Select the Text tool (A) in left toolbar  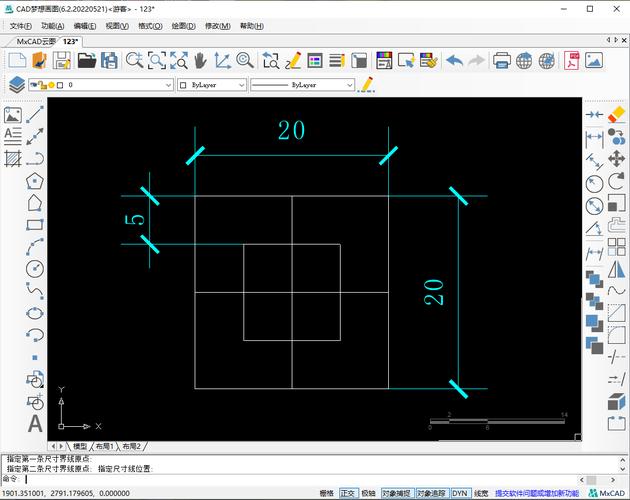coord(35,423)
